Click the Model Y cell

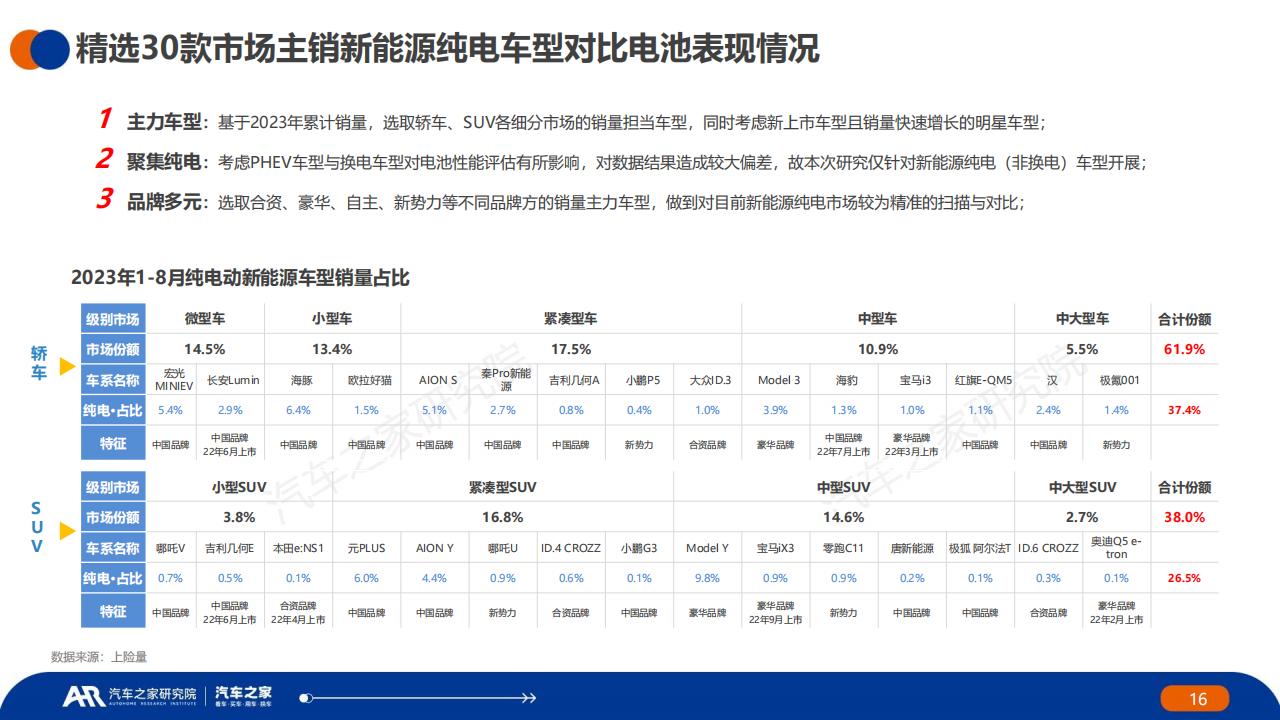(x=707, y=548)
